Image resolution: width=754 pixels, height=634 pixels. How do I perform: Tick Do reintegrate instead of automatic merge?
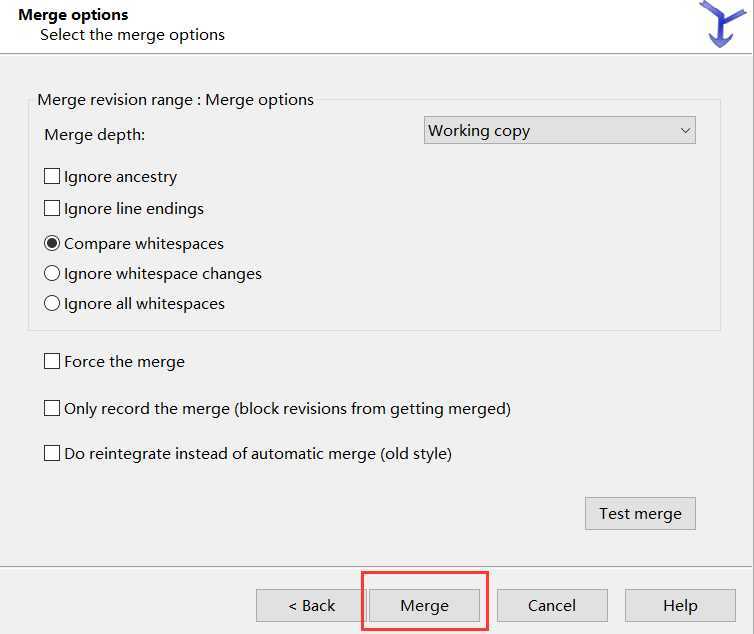click(52, 454)
